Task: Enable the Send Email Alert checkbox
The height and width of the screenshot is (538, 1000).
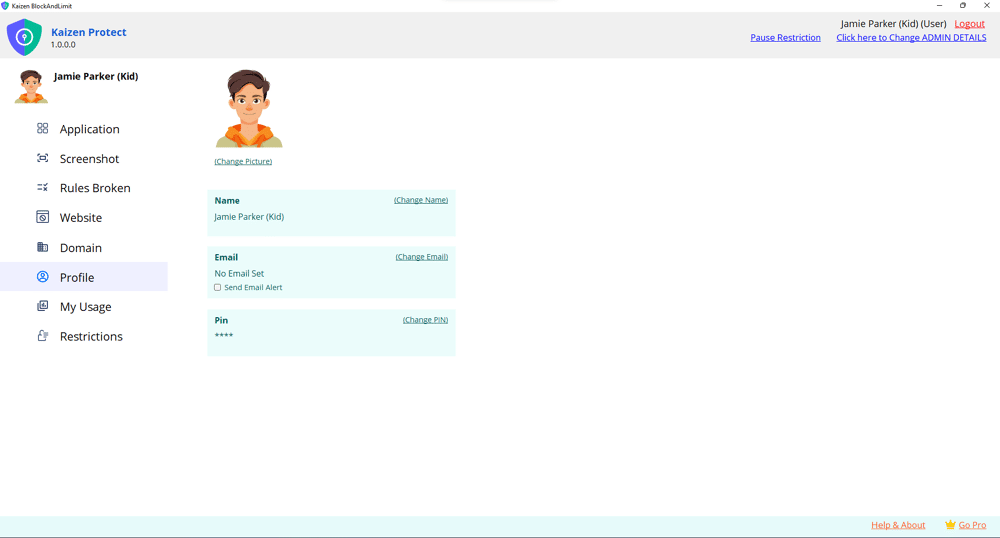Action: (x=218, y=288)
